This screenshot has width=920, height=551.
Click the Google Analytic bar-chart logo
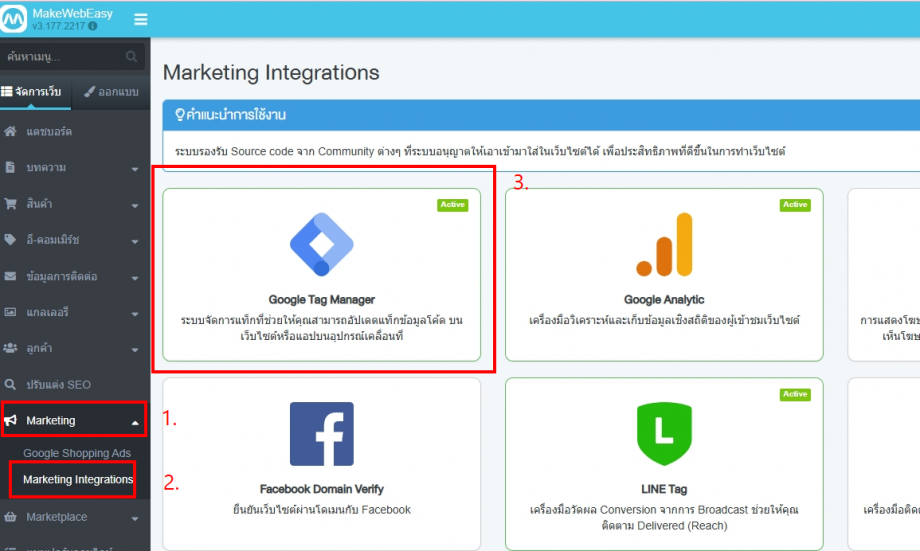(664, 244)
